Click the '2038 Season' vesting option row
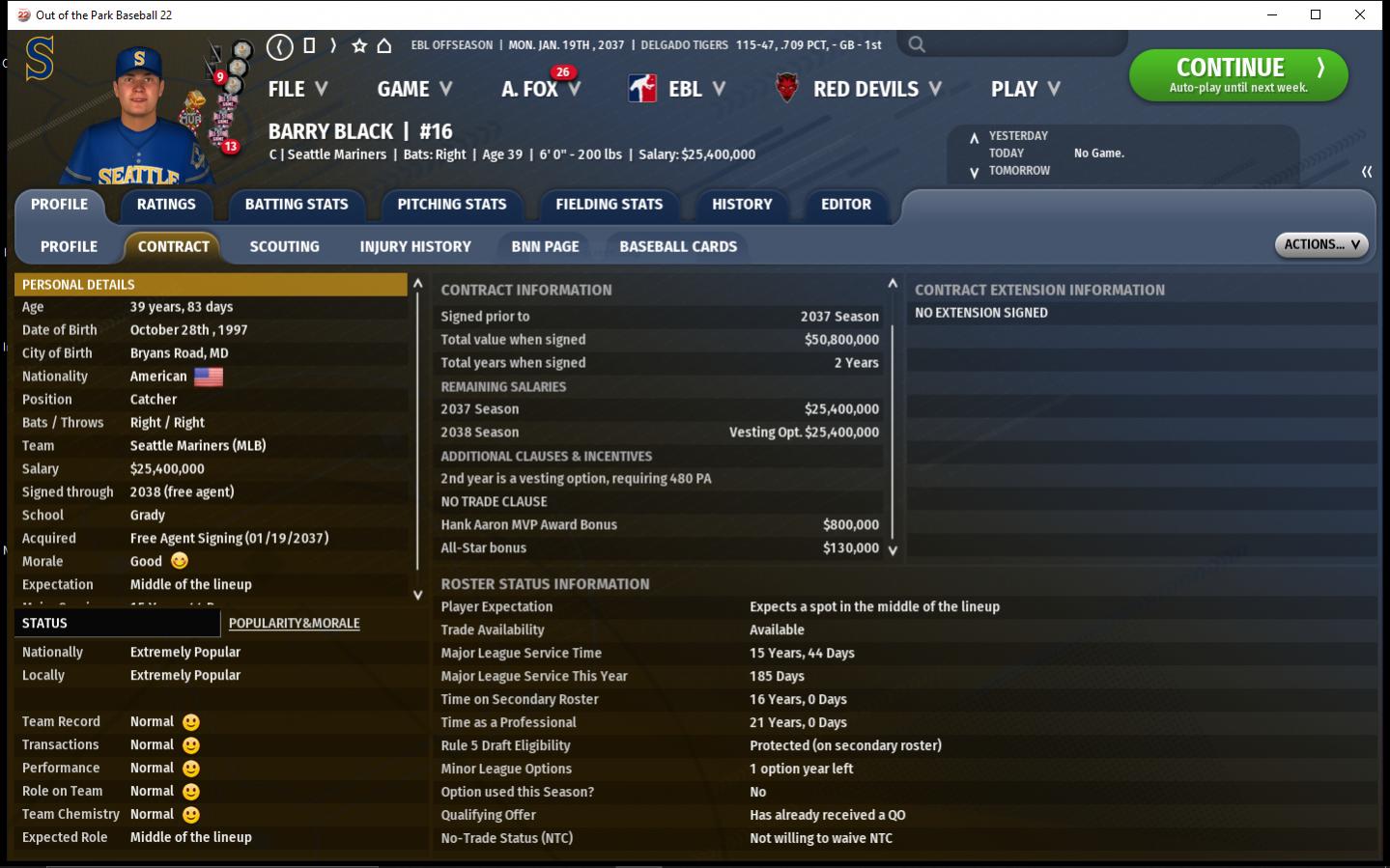 coord(660,433)
